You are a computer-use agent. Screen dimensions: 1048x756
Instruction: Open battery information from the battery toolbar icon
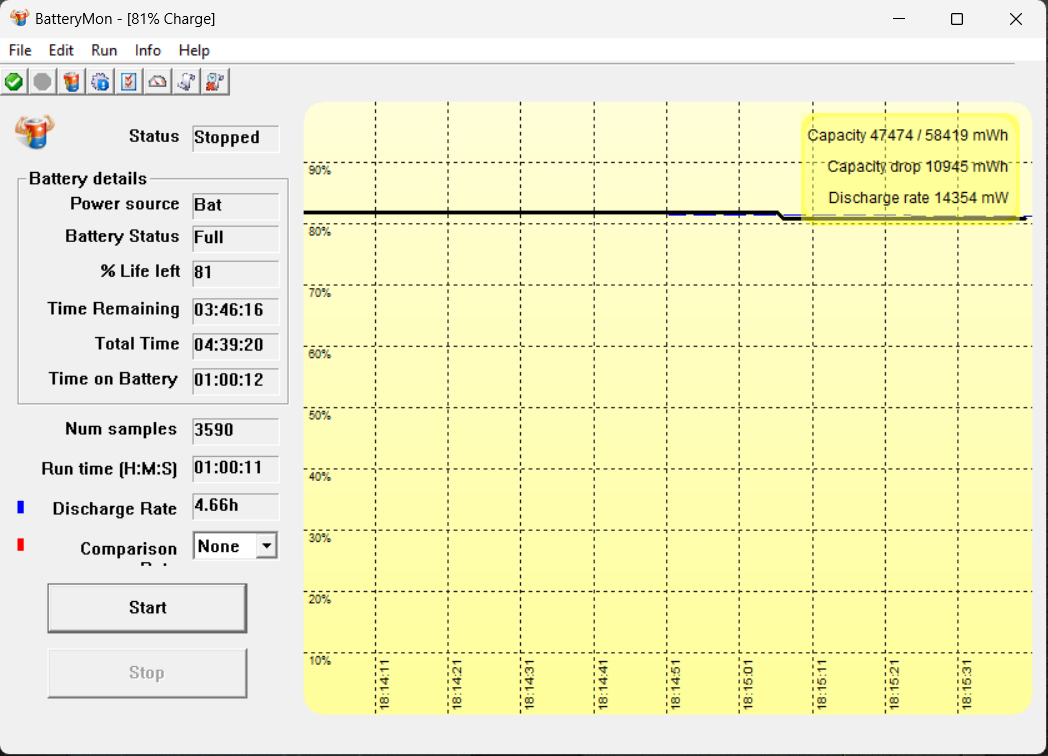click(71, 82)
